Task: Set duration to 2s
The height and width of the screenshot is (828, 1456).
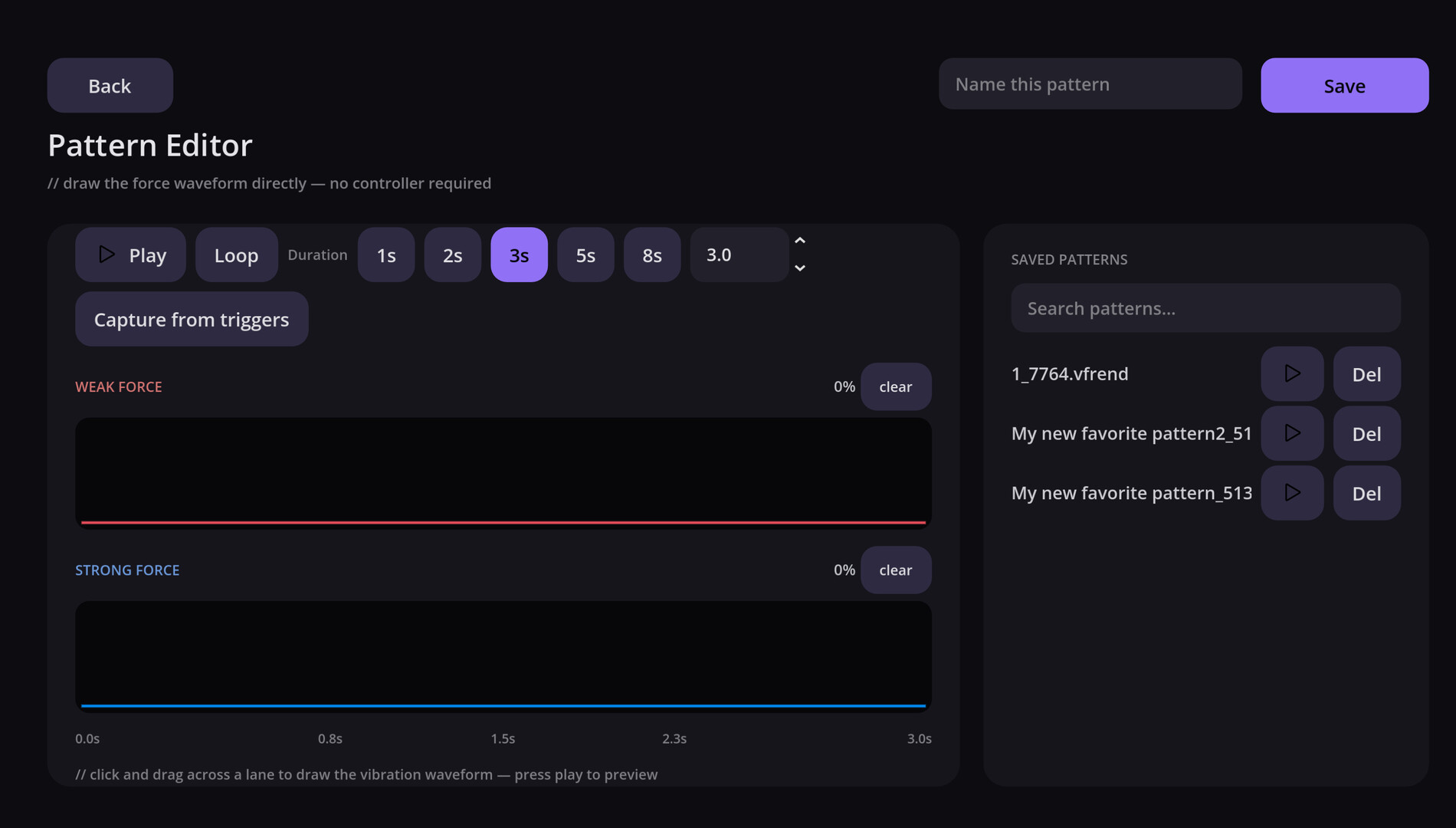Action: tap(453, 255)
